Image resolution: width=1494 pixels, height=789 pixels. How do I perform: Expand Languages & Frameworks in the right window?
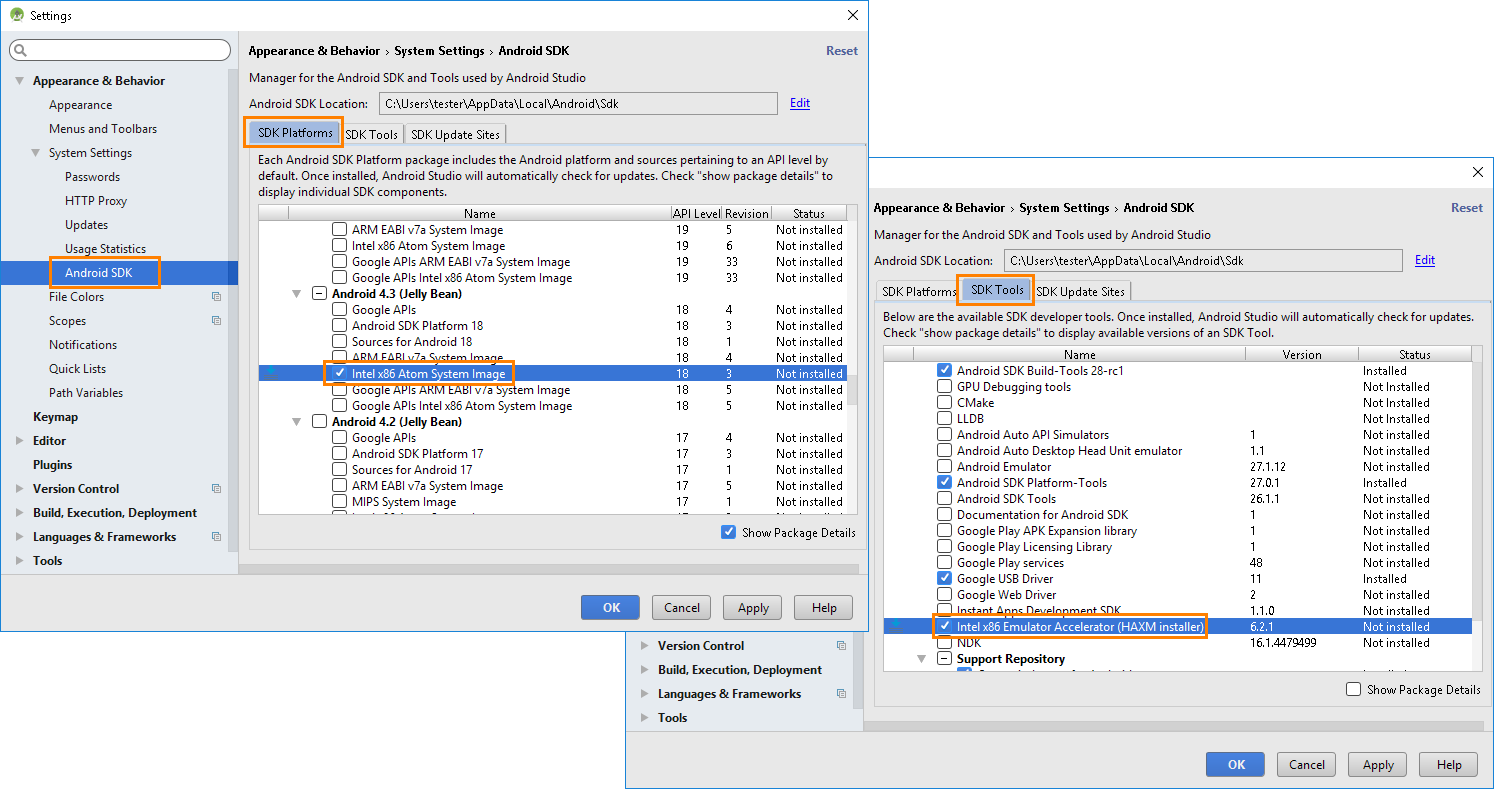coord(644,694)
